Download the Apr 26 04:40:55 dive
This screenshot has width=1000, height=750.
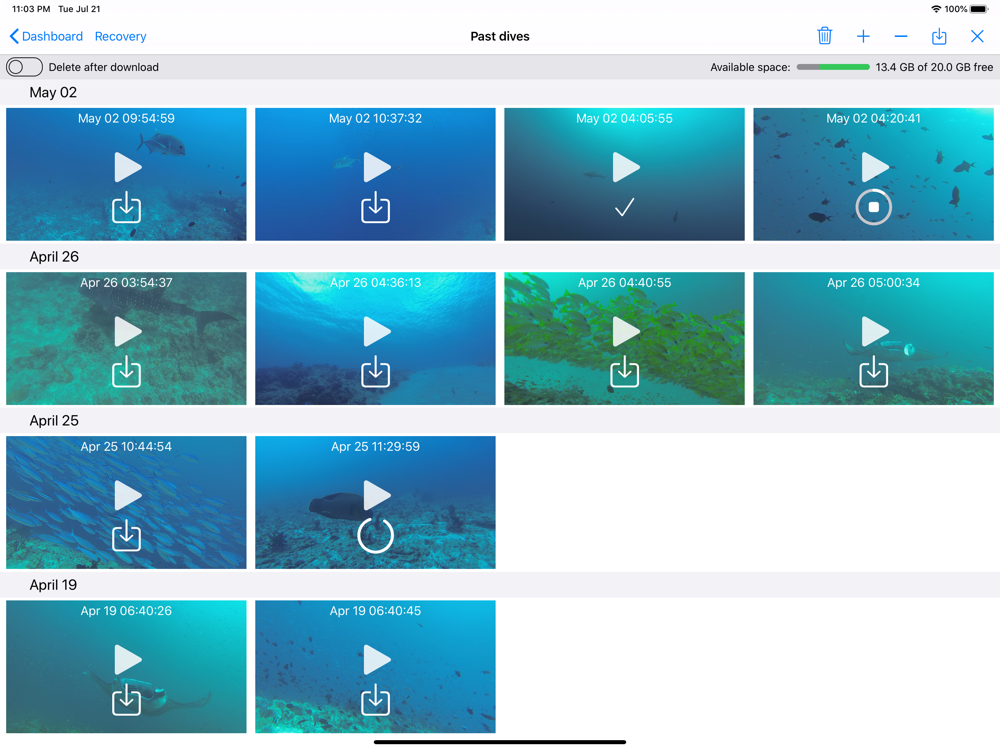tap(624, 371)
